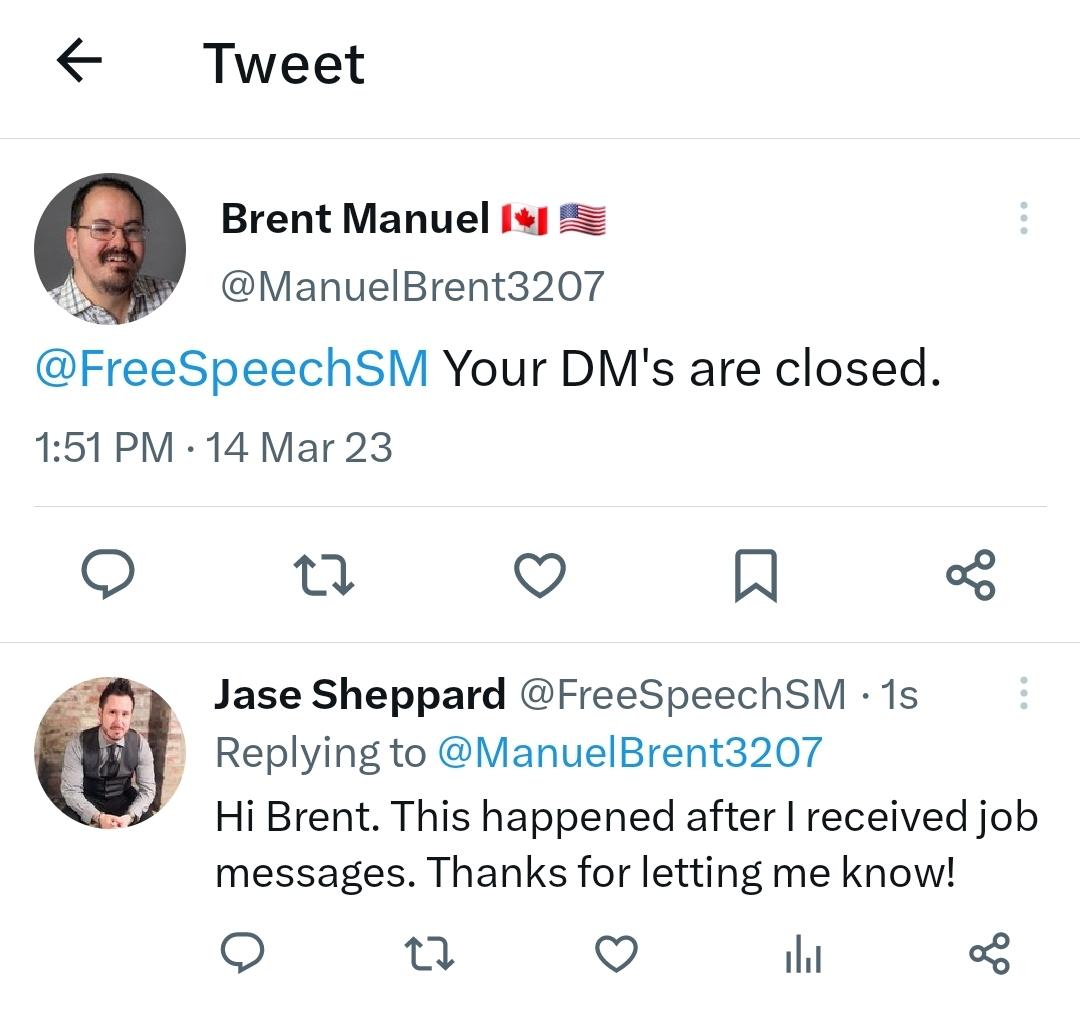Retweet Jase Sheppard's reply
The height and width of the screenshot is (1009, 1080).
click(430, 953)
